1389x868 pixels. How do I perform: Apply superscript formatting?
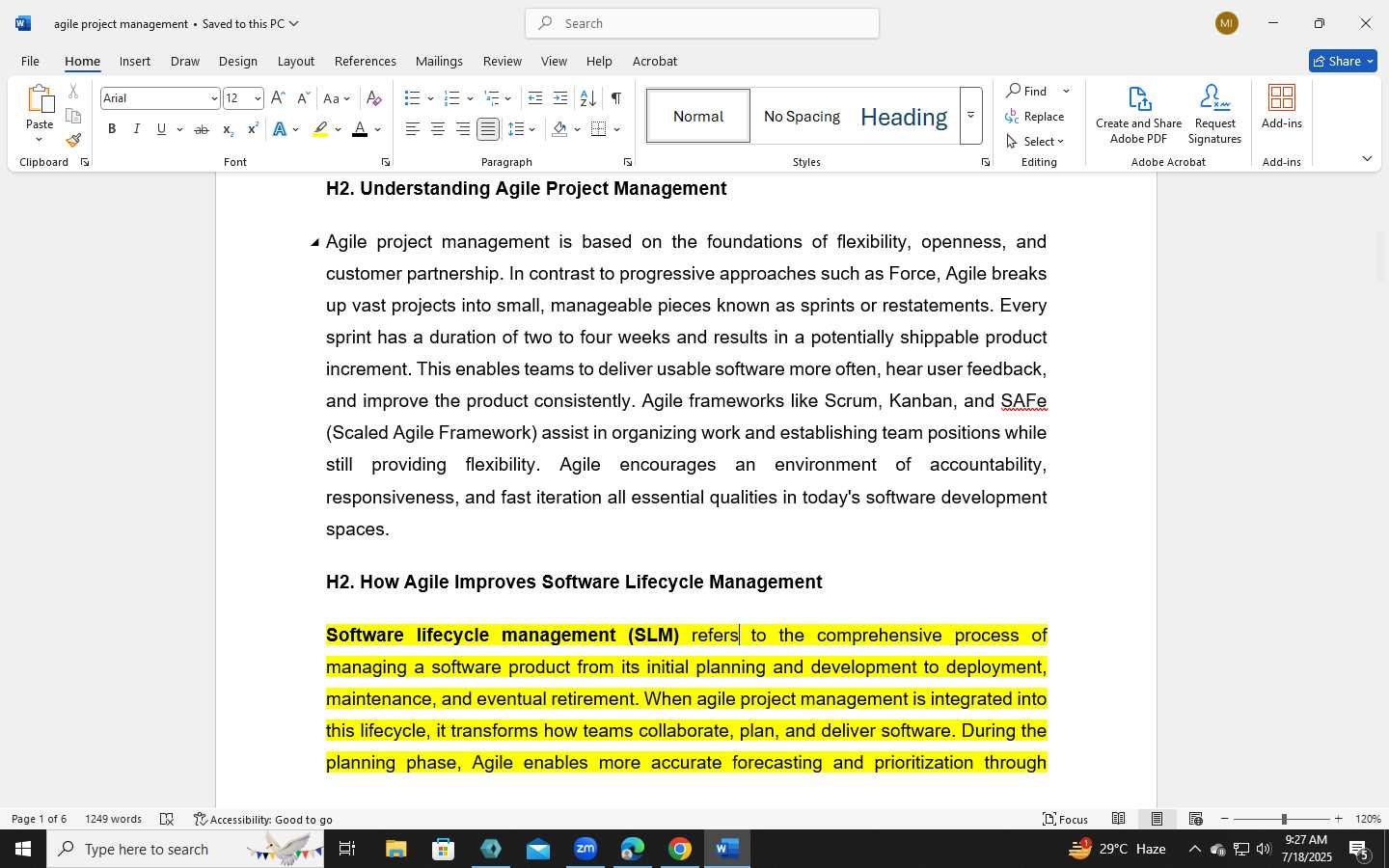click(x=253, y=129)
